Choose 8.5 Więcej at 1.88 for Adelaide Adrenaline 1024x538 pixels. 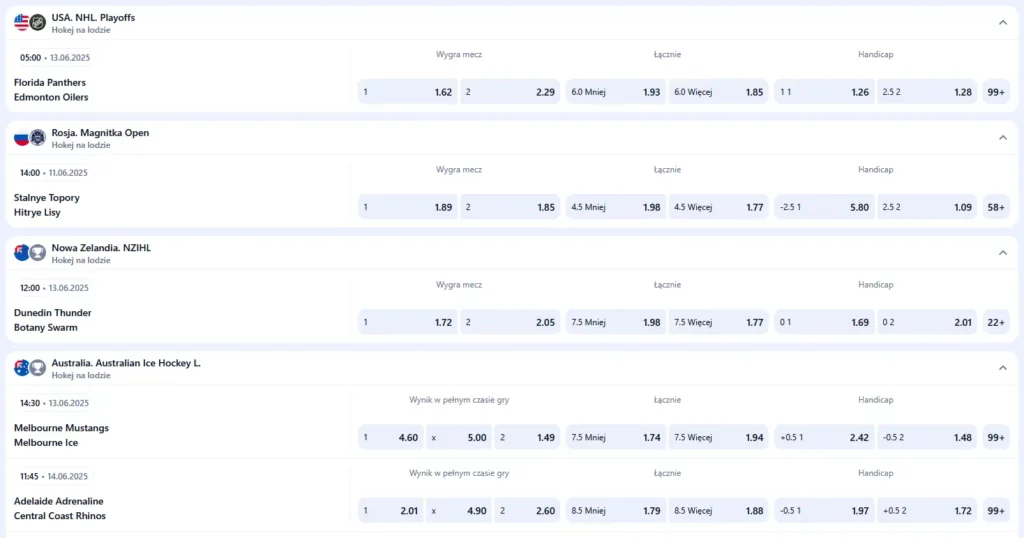tap(719, 511)
